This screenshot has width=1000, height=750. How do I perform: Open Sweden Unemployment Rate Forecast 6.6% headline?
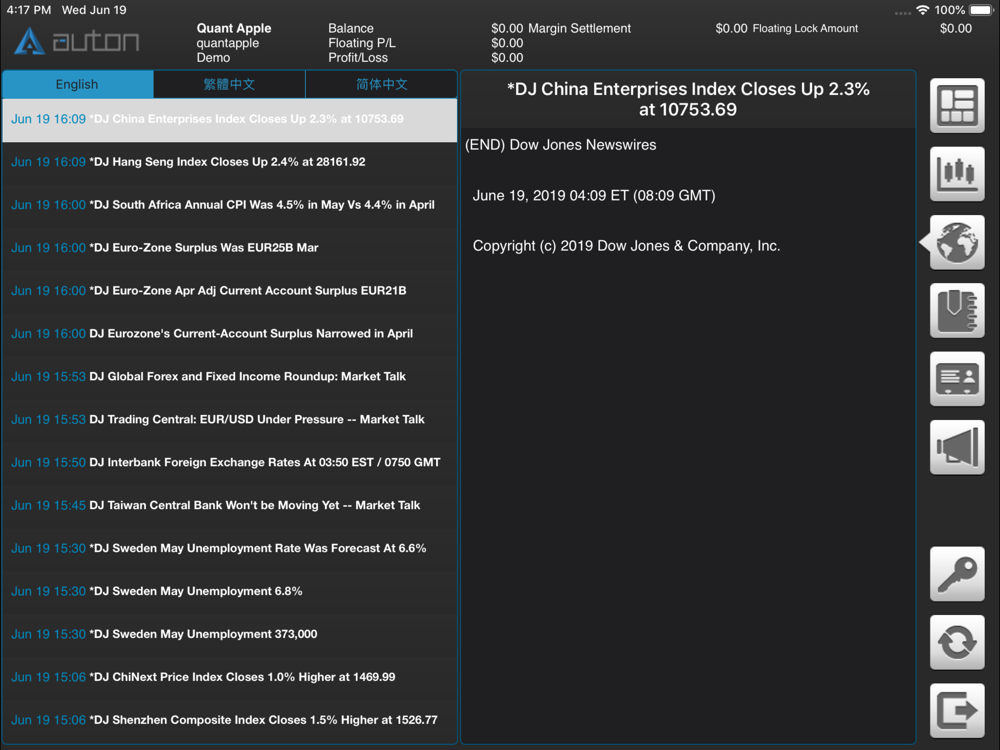[230, 548]
